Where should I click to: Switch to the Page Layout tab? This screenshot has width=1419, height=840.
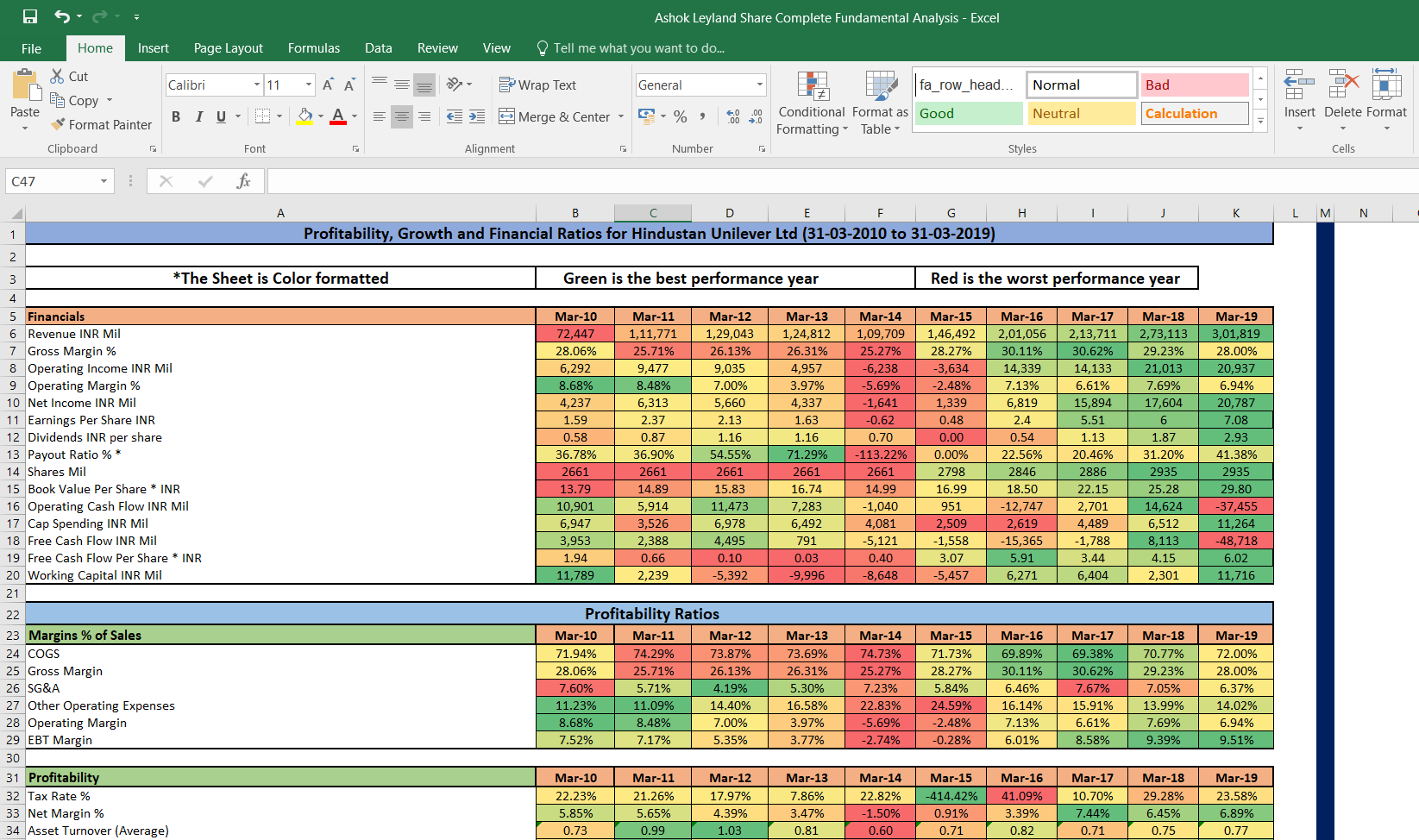229,48
